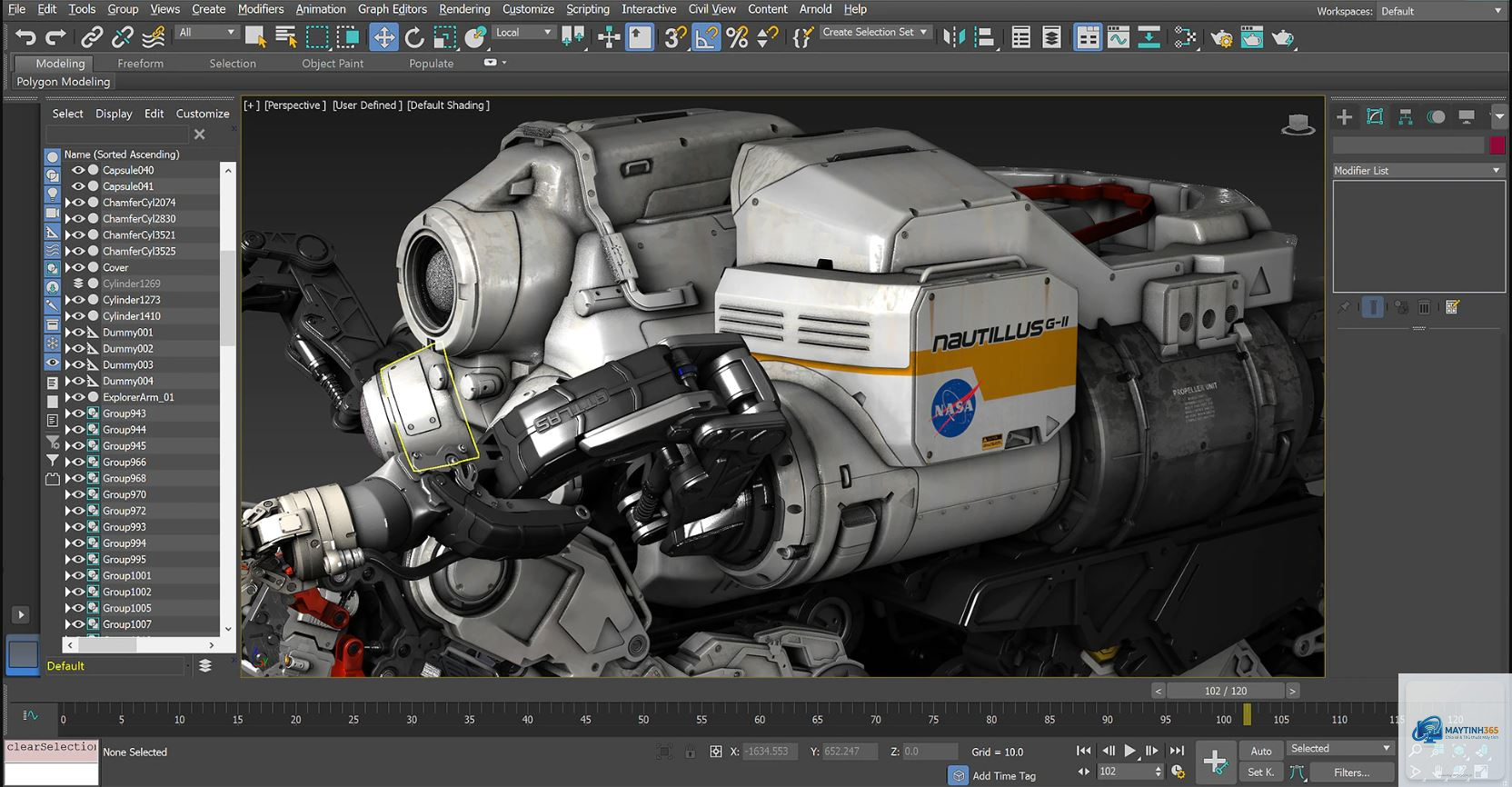Expand the ChamferCyl2074 tree node
Viewport: 1512px width, 787px height.
[68, 203]
